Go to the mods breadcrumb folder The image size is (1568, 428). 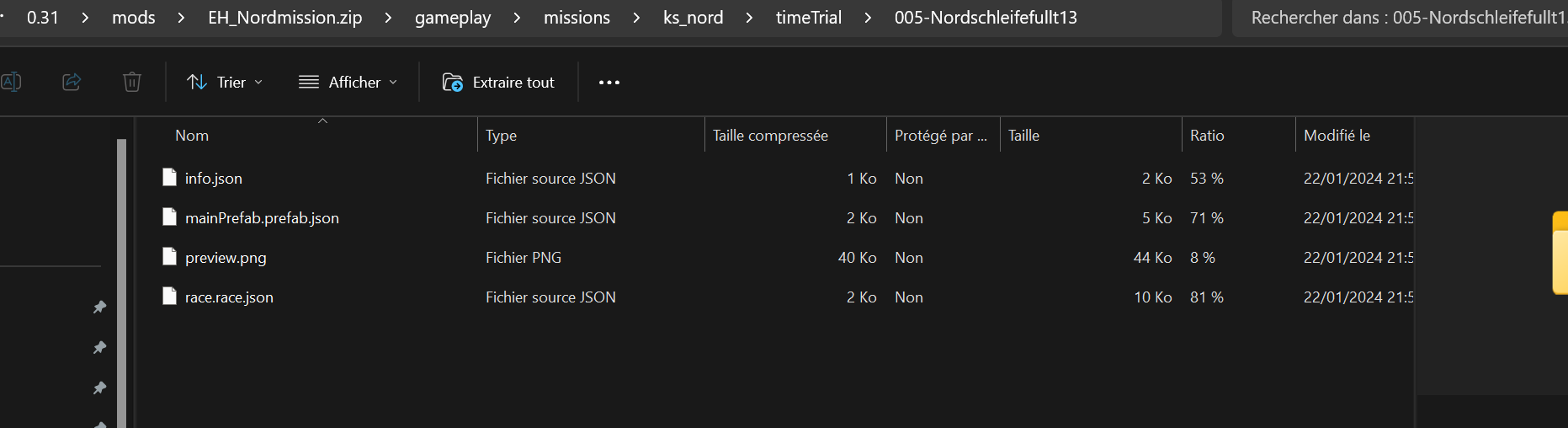(x=133, y=18)
